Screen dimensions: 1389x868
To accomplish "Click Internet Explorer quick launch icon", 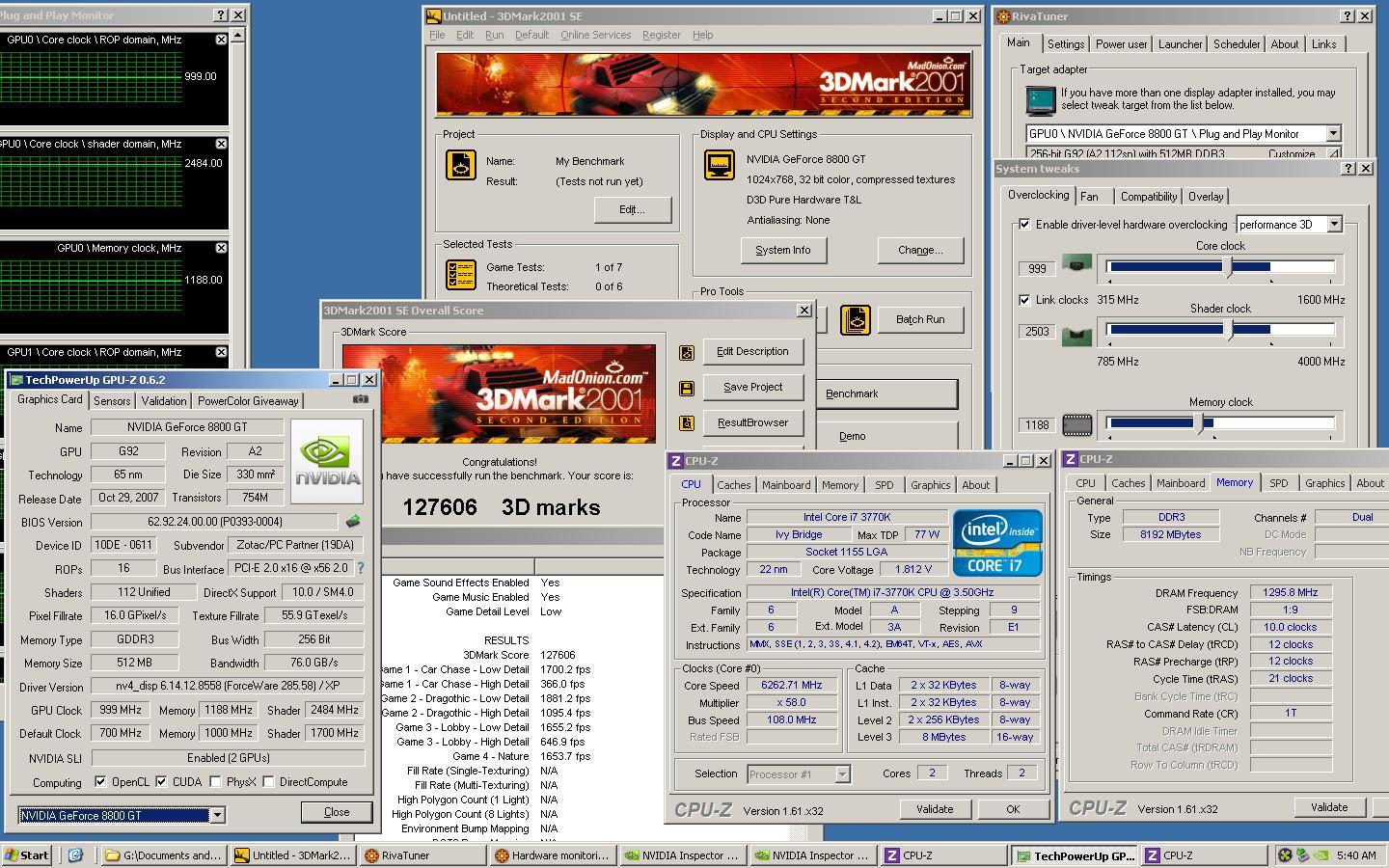I will coord(75,854).
